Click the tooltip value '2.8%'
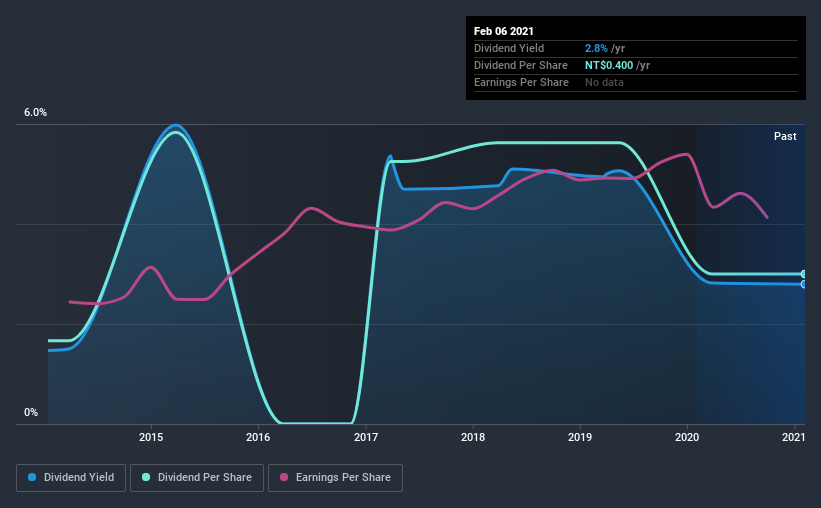821x508 pixels. tap(596, 48)
